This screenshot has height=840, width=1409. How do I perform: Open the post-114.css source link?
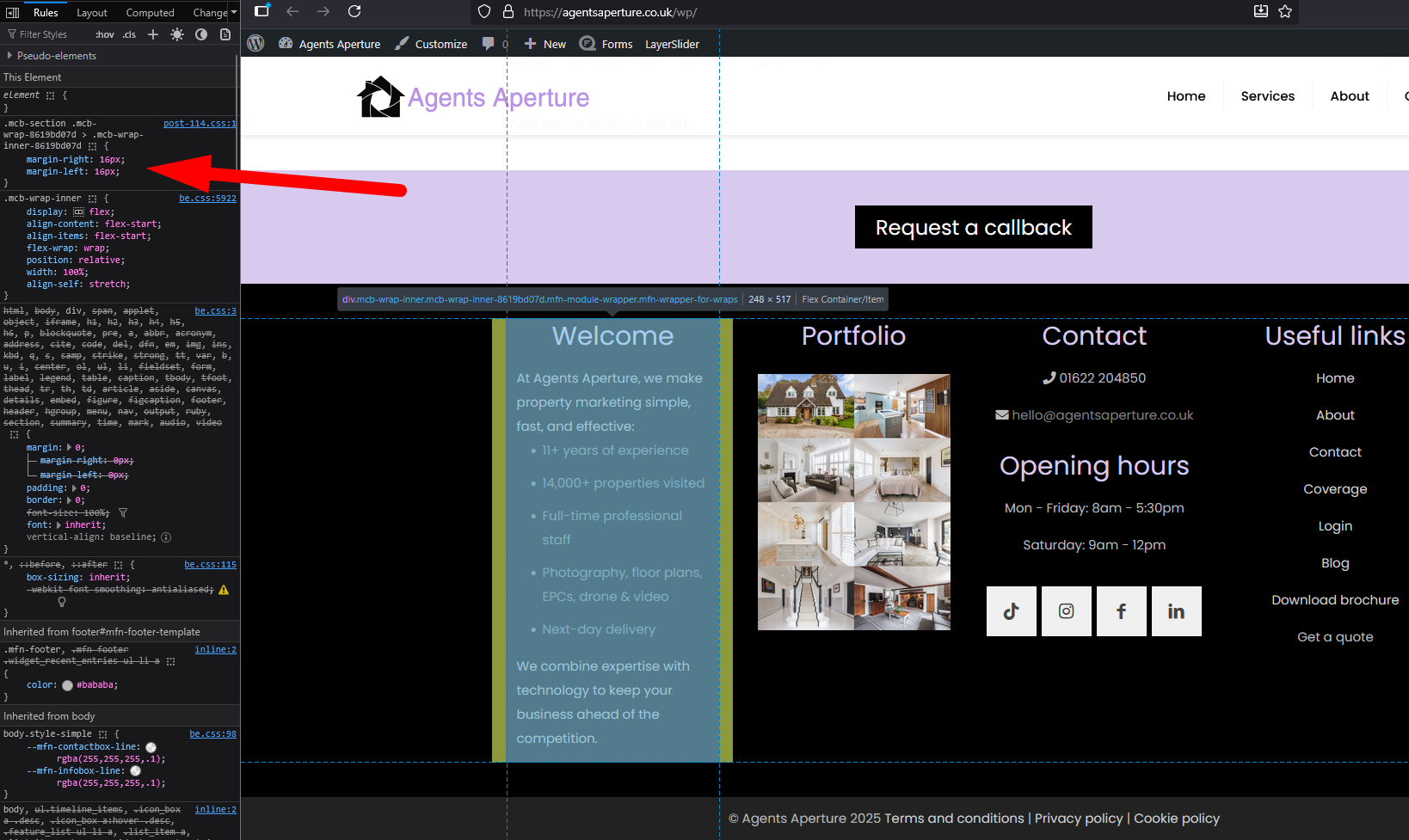click(x=199, y=124)
